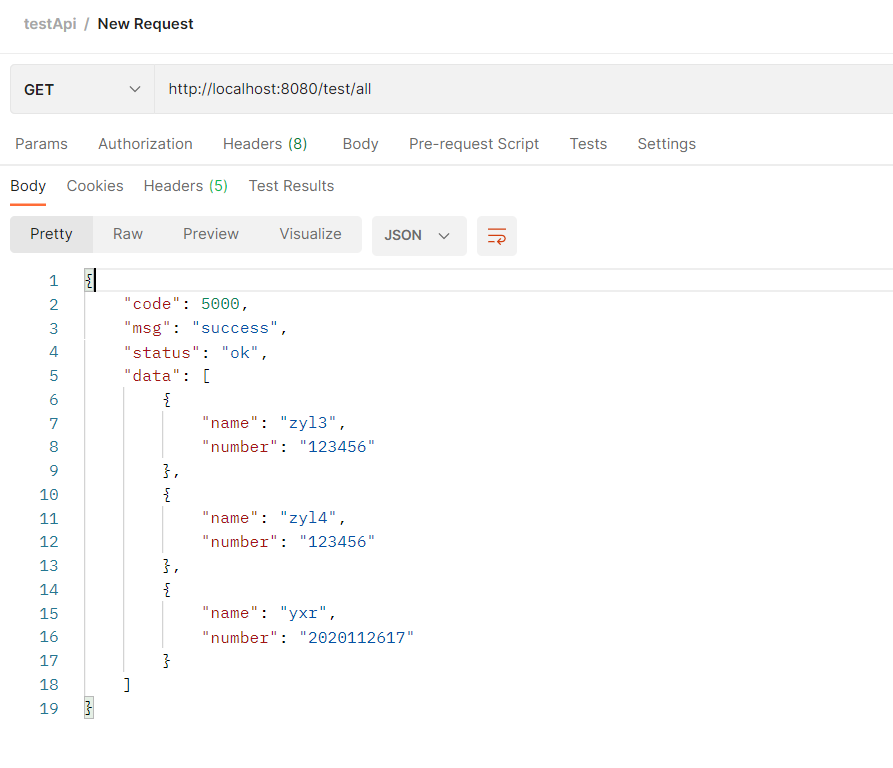Open the Test Results tab
The height and width of the screenshot is (768, 893).
pos(291,186)
